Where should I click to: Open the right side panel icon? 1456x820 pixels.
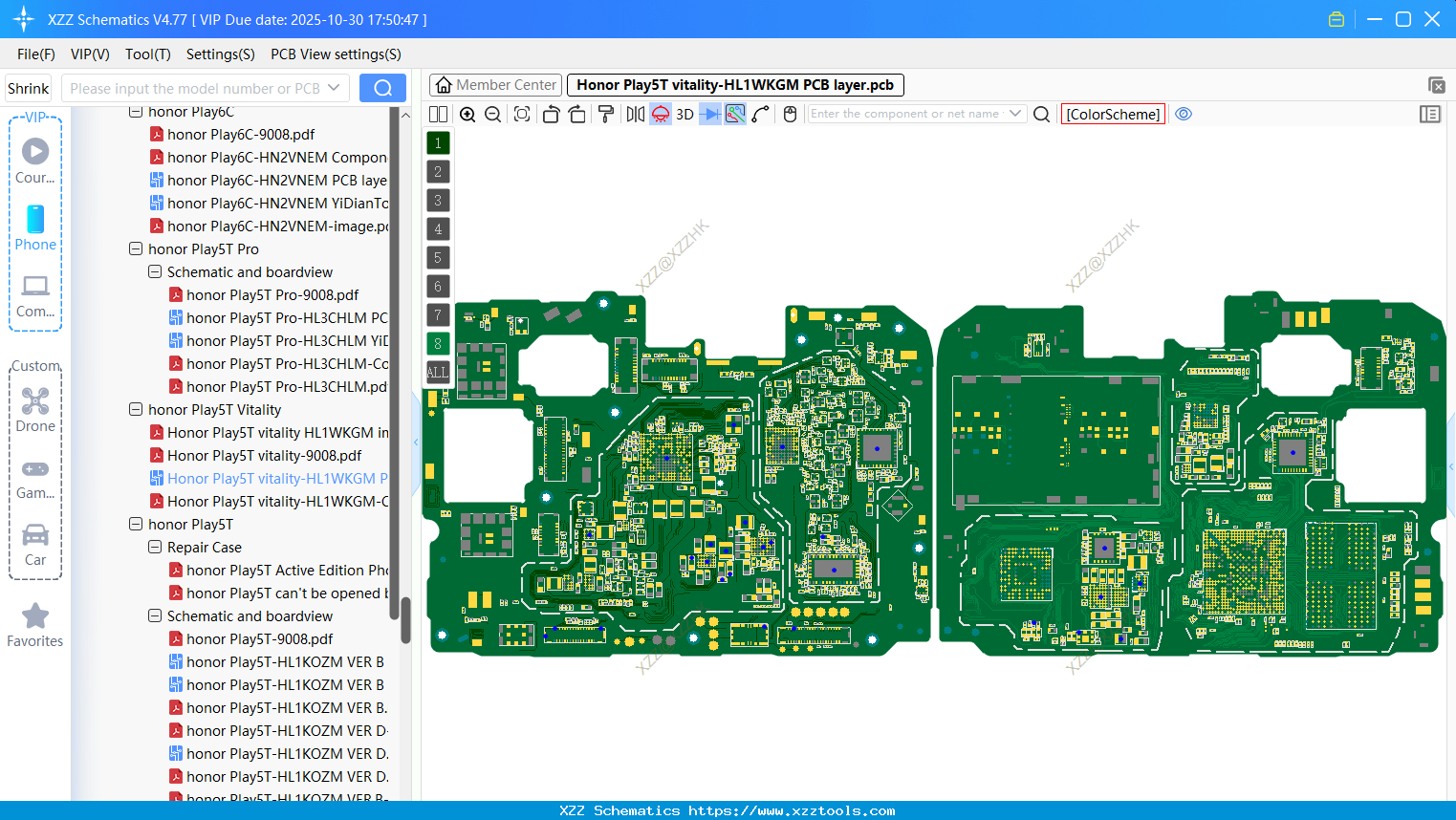click(1430, 114)
